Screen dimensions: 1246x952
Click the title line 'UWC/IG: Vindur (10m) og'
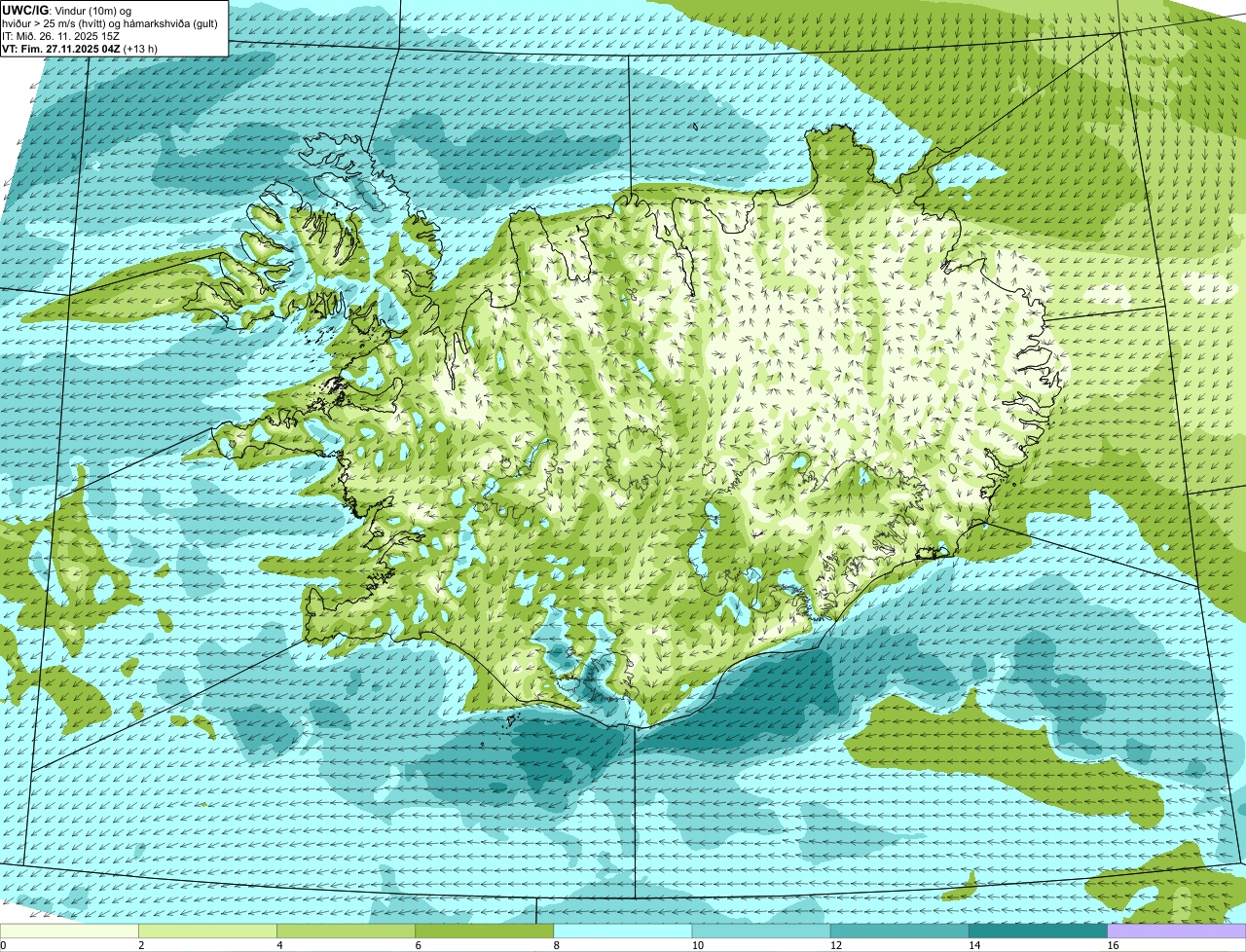tap(67, 11)
